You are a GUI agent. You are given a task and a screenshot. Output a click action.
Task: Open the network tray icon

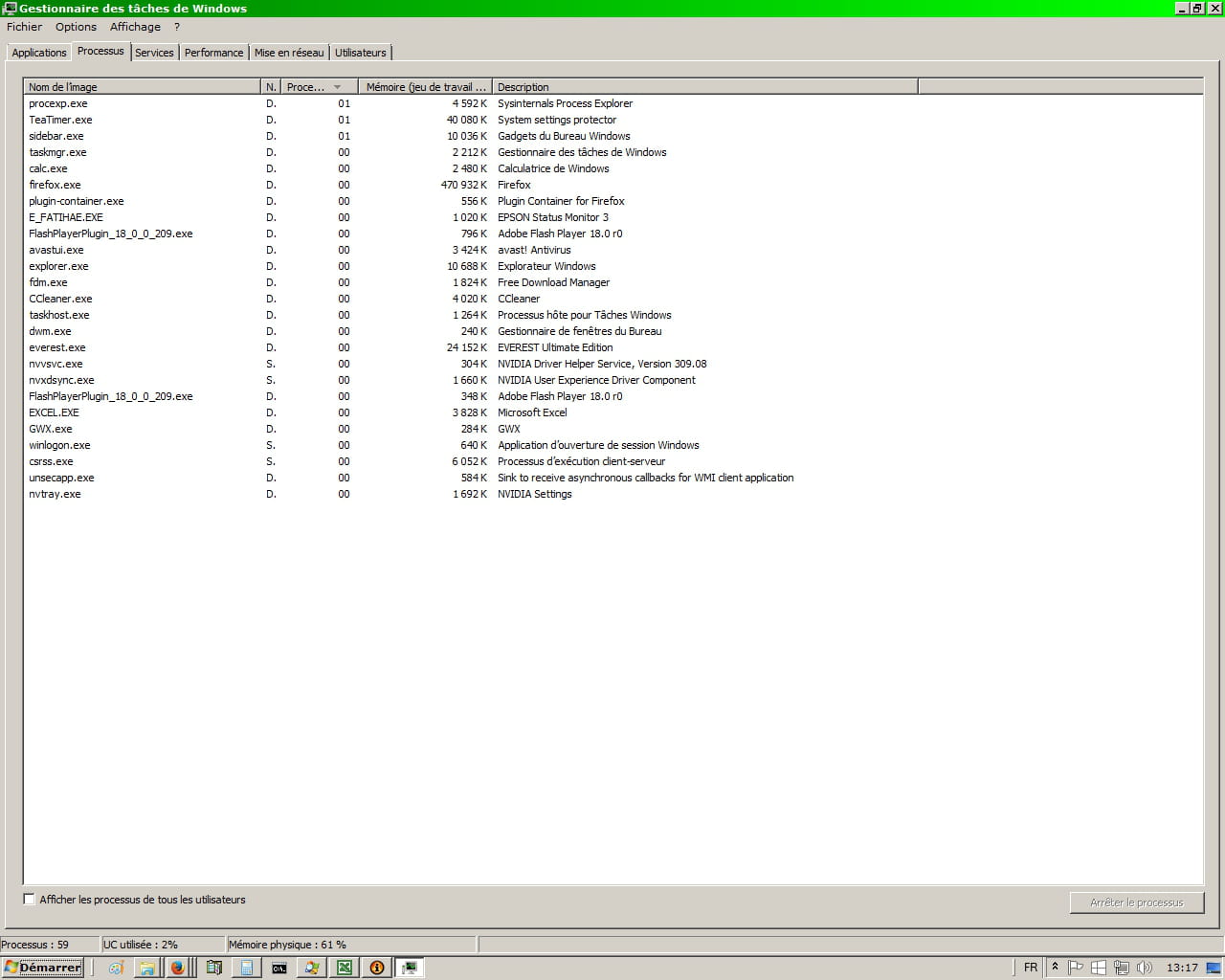point(1122,968)
